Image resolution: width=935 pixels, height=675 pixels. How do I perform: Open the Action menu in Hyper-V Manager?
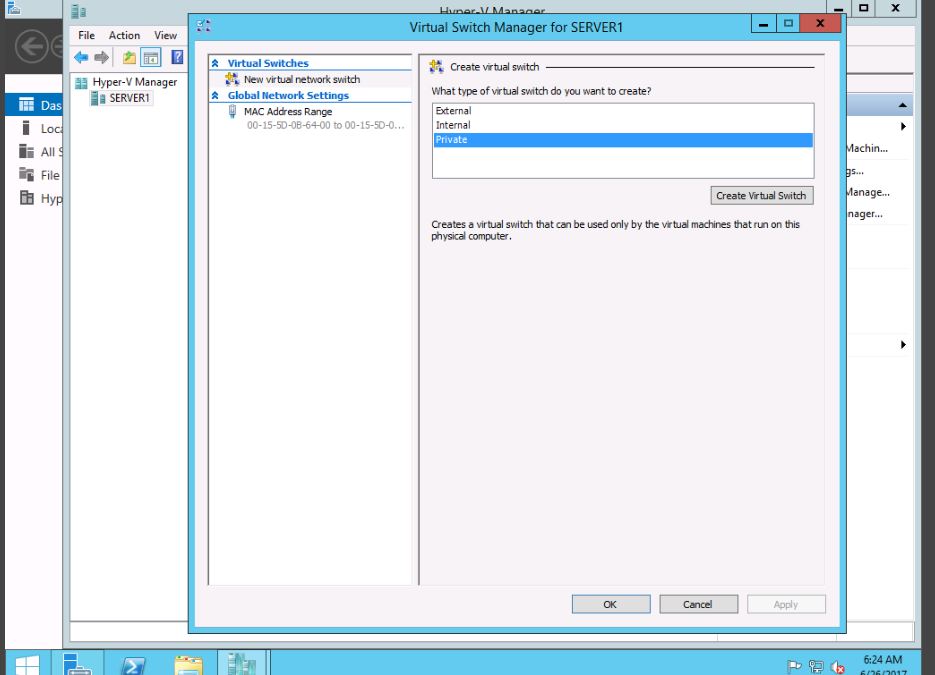pos(124,35)
